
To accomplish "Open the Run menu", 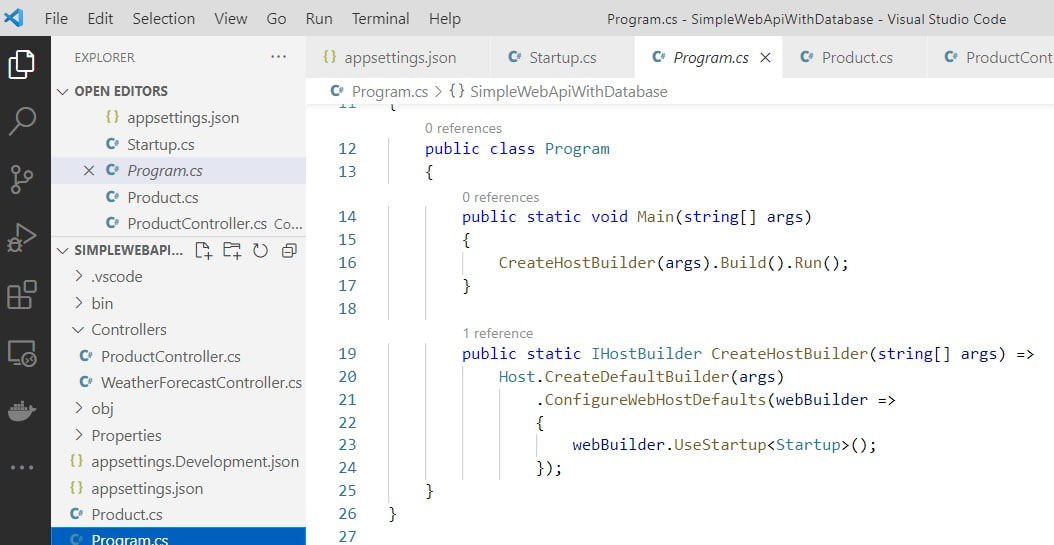I will [x=319, y=19].
